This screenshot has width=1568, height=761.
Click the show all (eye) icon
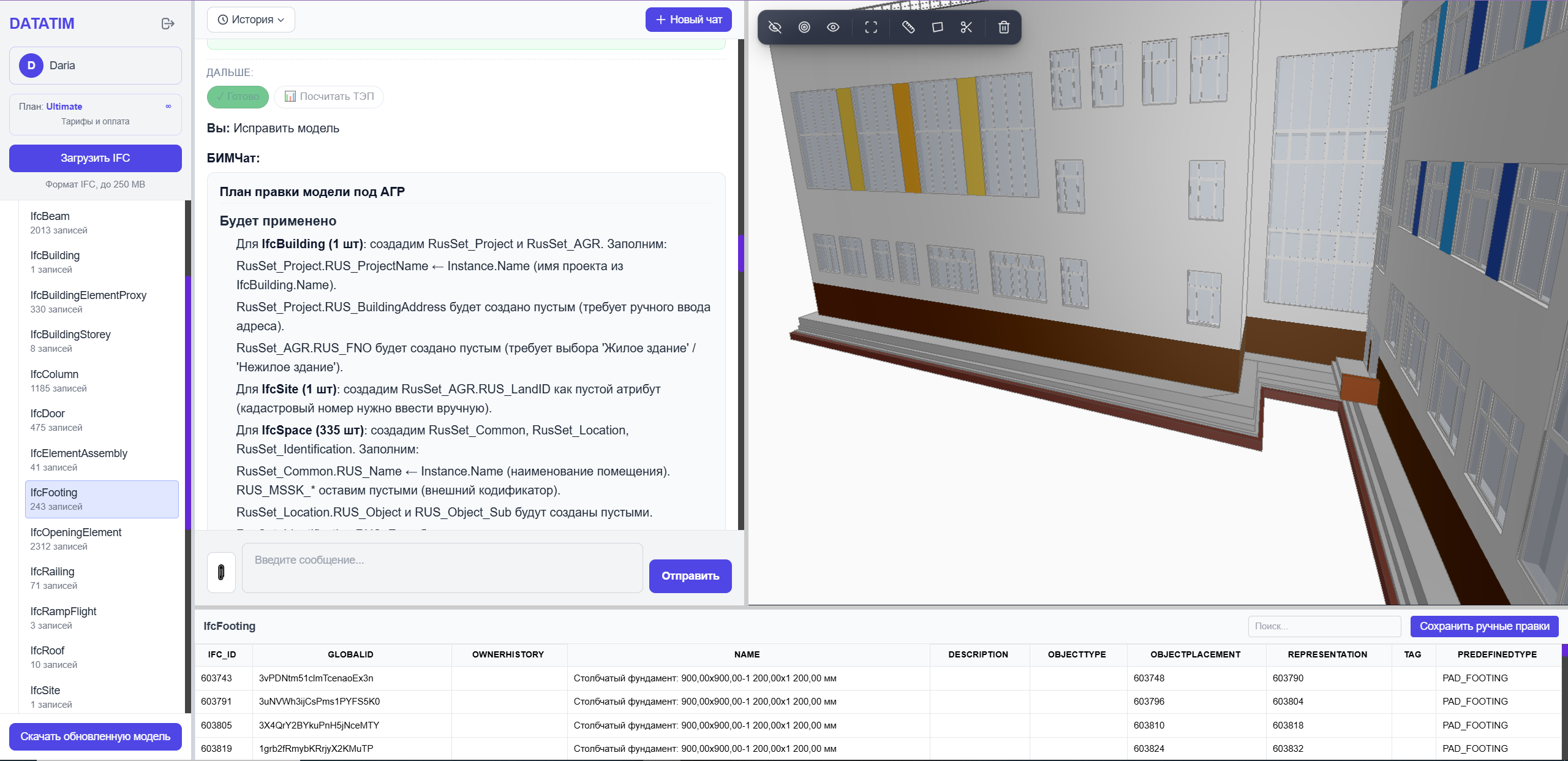click(833, 27)
